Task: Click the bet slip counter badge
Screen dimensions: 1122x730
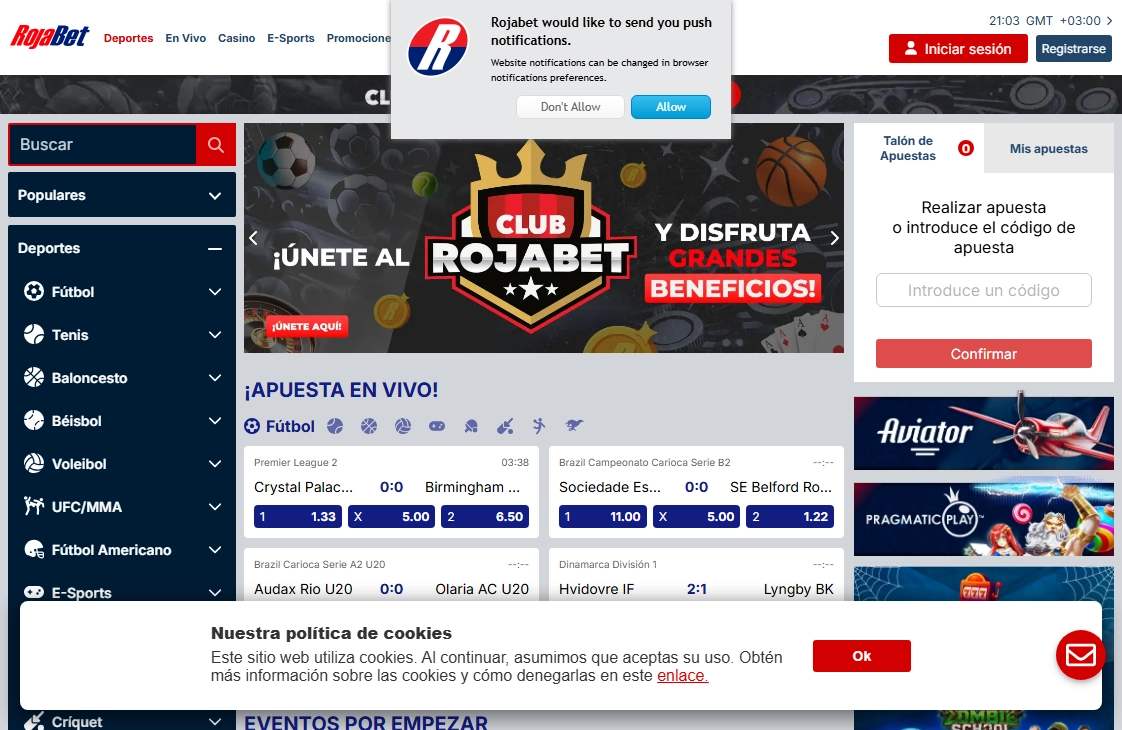Action: [x=965, y=148]
